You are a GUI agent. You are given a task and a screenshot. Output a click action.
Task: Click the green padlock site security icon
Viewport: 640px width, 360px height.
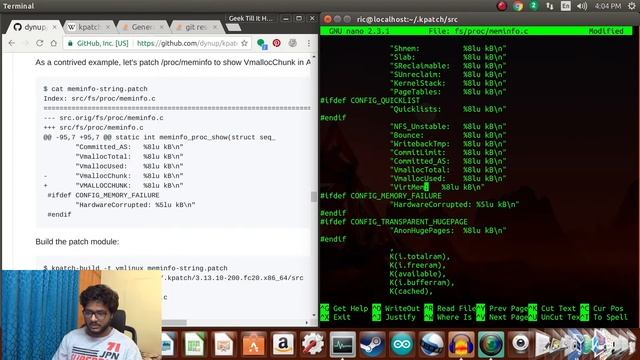pos(70,43)
